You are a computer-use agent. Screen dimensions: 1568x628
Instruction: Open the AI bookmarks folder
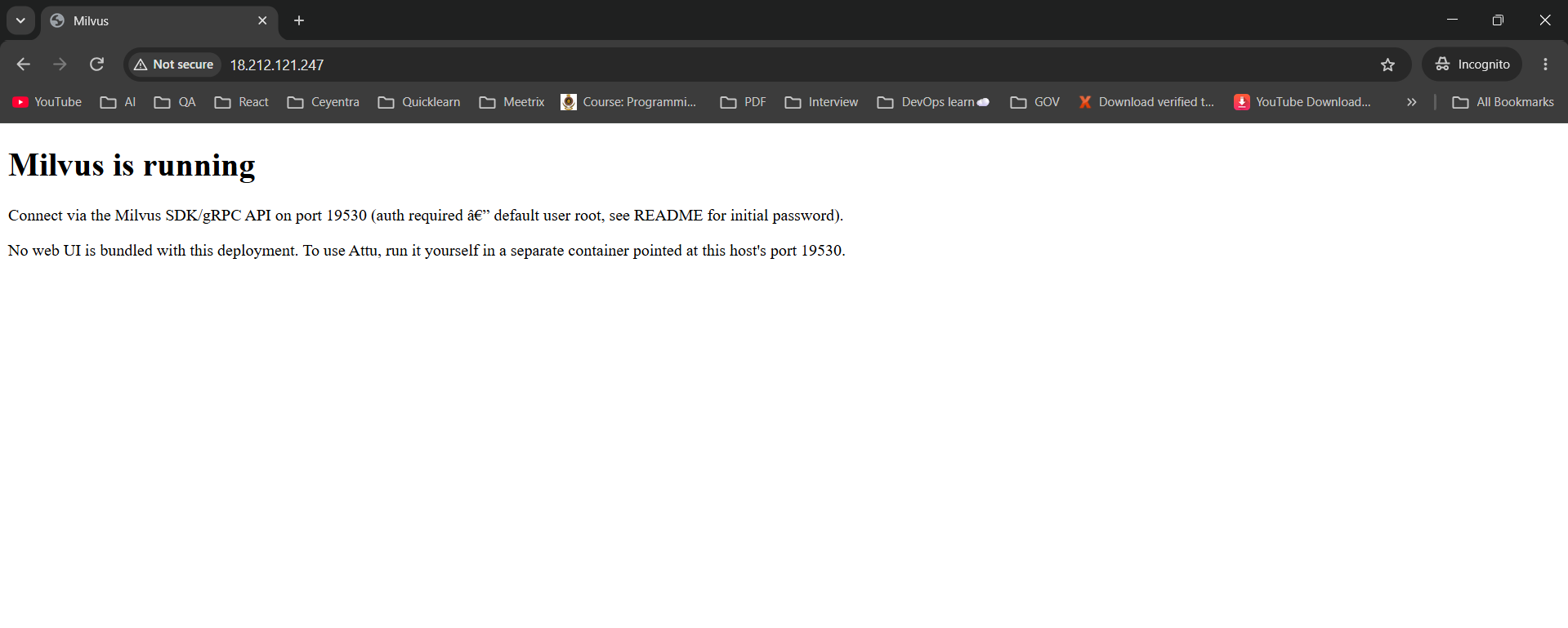pos(118,102)
